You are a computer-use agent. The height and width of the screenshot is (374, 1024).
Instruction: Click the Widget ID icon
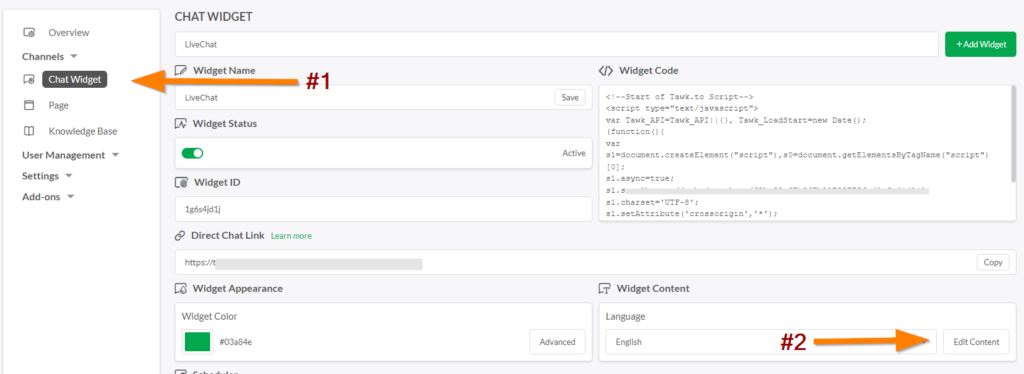tap(181, 182)
